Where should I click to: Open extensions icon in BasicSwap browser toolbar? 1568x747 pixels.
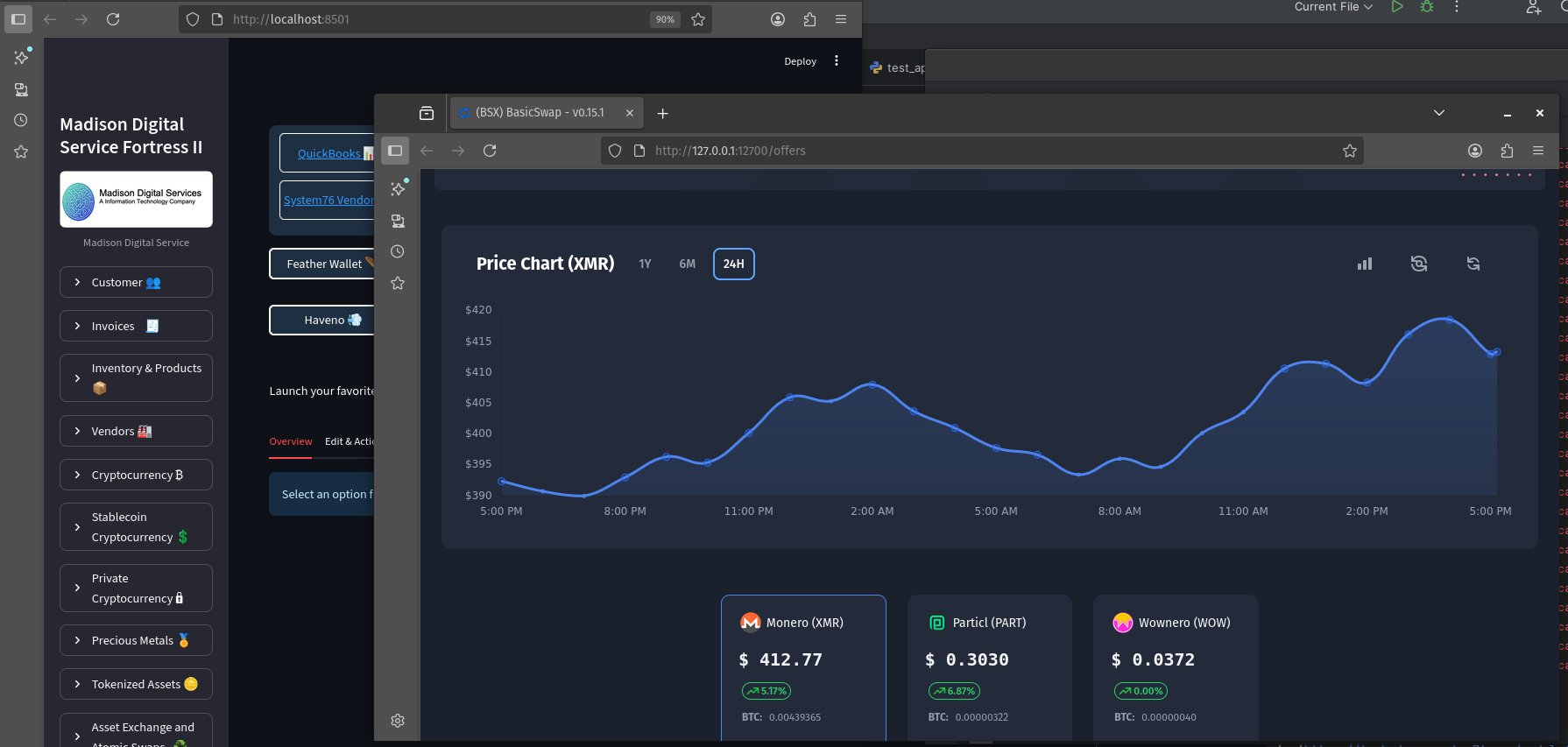click(x=1507, y=151)
